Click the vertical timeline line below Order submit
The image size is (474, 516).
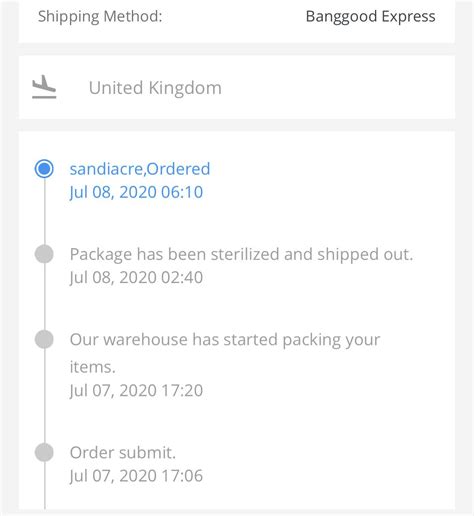(44, 486)
